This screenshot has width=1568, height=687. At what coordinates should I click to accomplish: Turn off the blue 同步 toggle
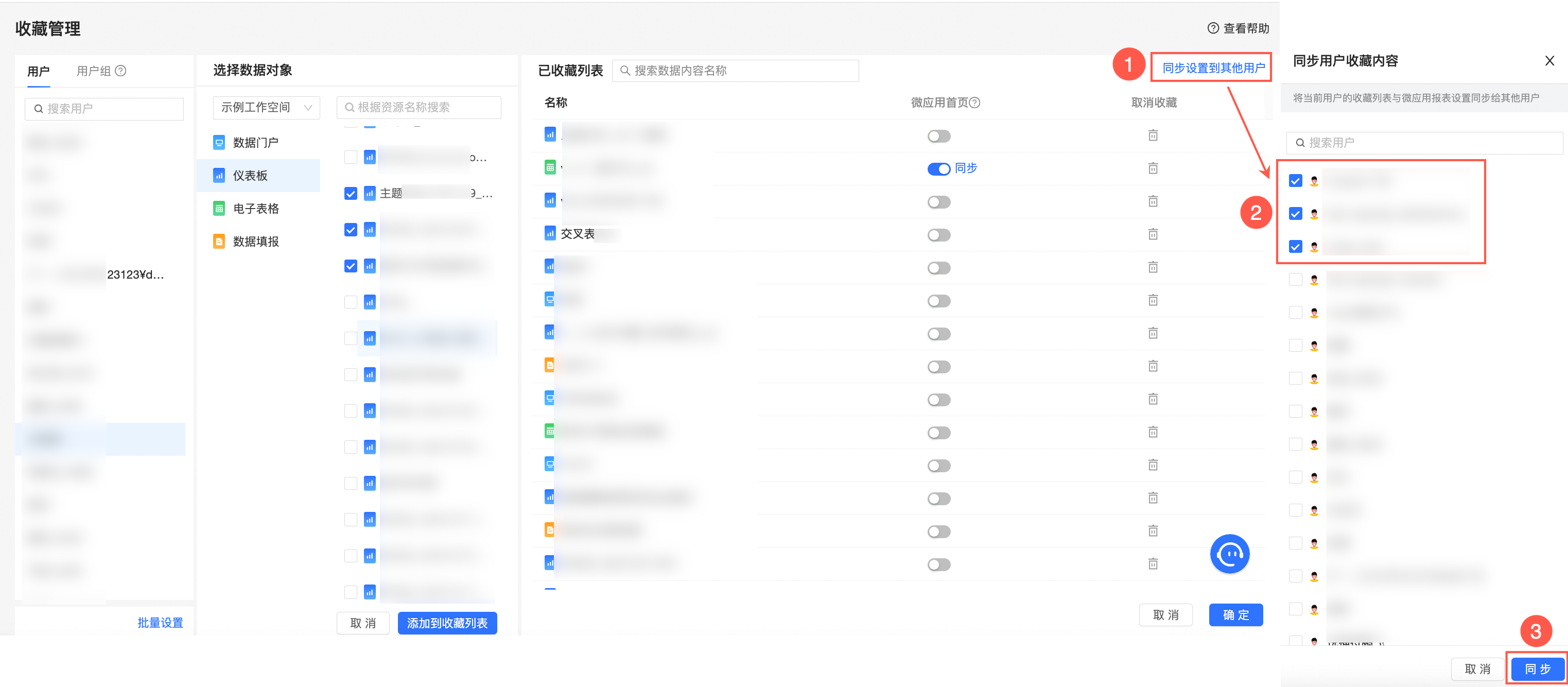(x=938, y=169)
